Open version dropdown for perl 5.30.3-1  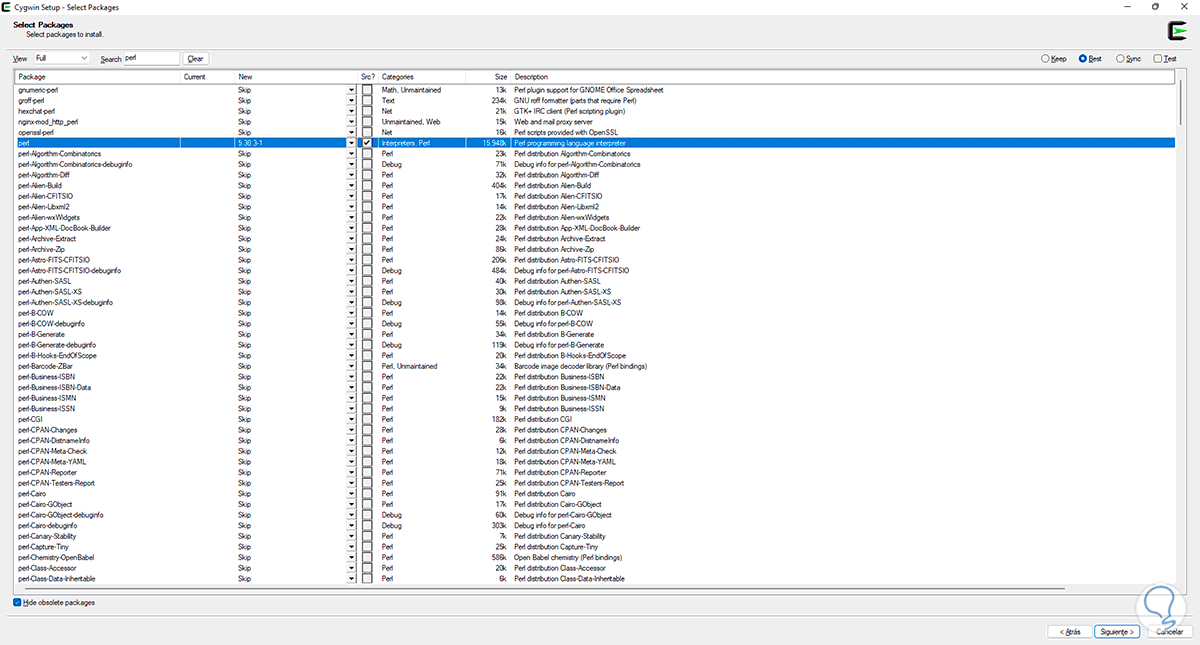351,143
